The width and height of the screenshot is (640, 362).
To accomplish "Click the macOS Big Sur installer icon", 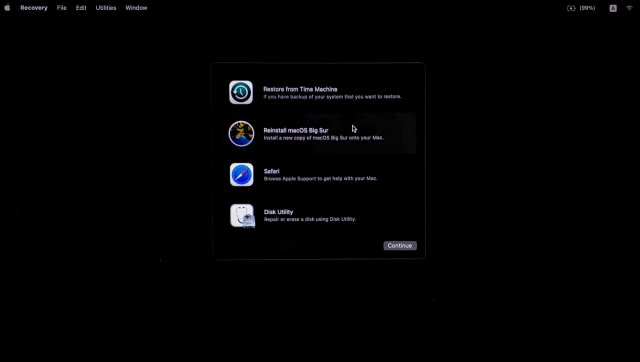I will [x=241, y=133].
